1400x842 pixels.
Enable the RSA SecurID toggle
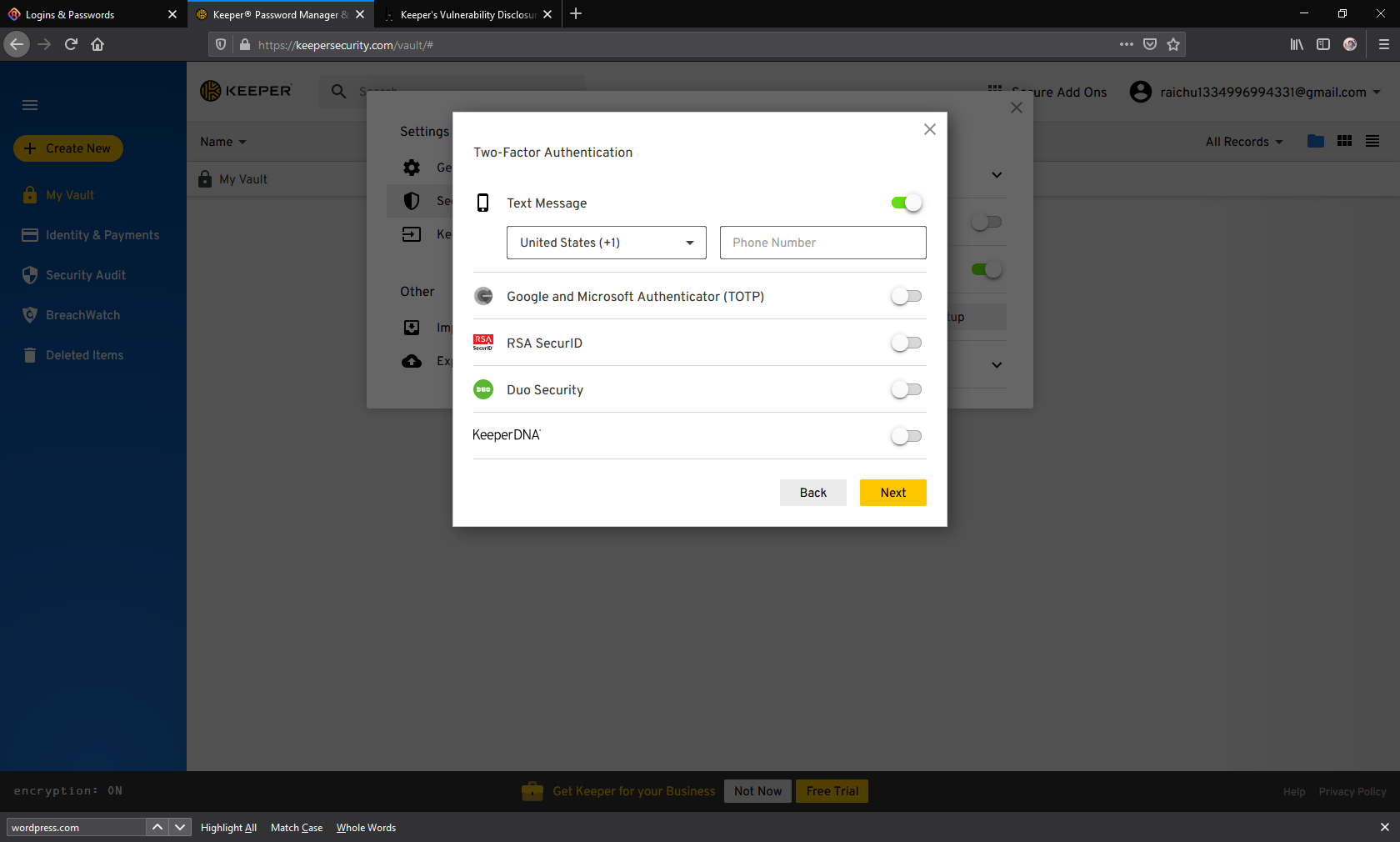(x=906, y=343)
